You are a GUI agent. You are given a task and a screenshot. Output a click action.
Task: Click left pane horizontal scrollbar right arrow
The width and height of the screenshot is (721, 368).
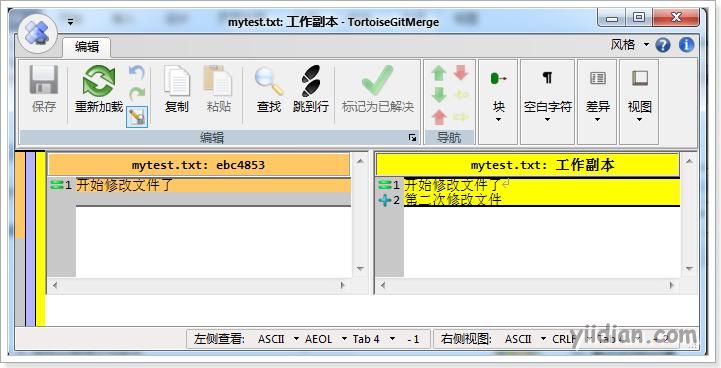(x=343, y=285)
